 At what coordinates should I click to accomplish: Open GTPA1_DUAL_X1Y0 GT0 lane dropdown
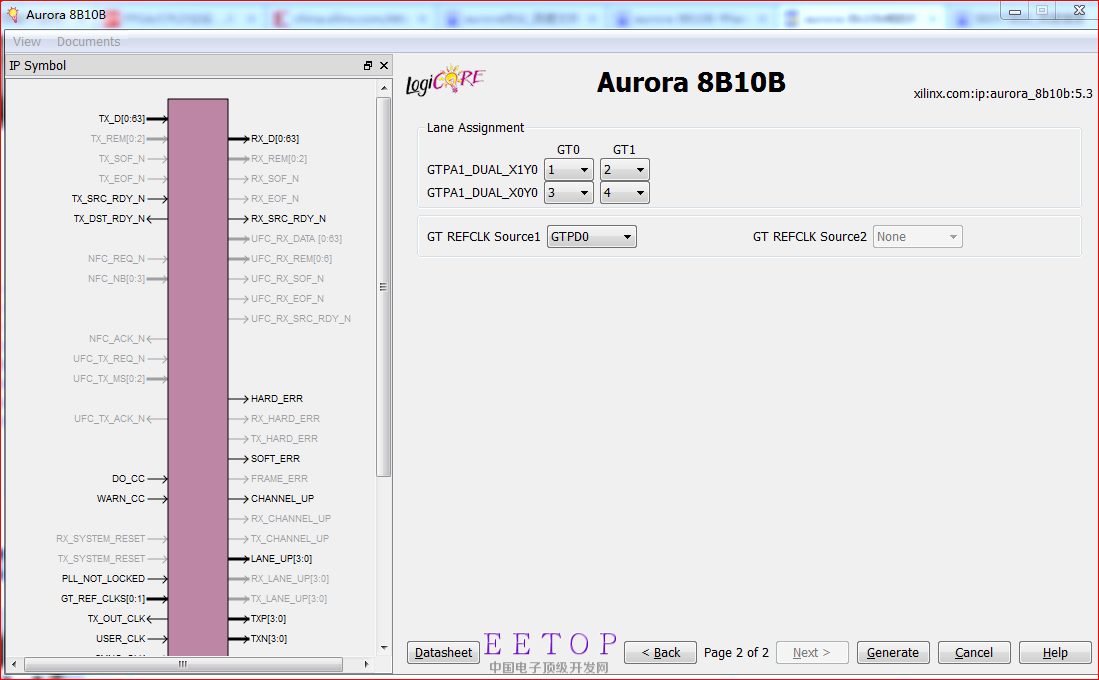point(568,170)
